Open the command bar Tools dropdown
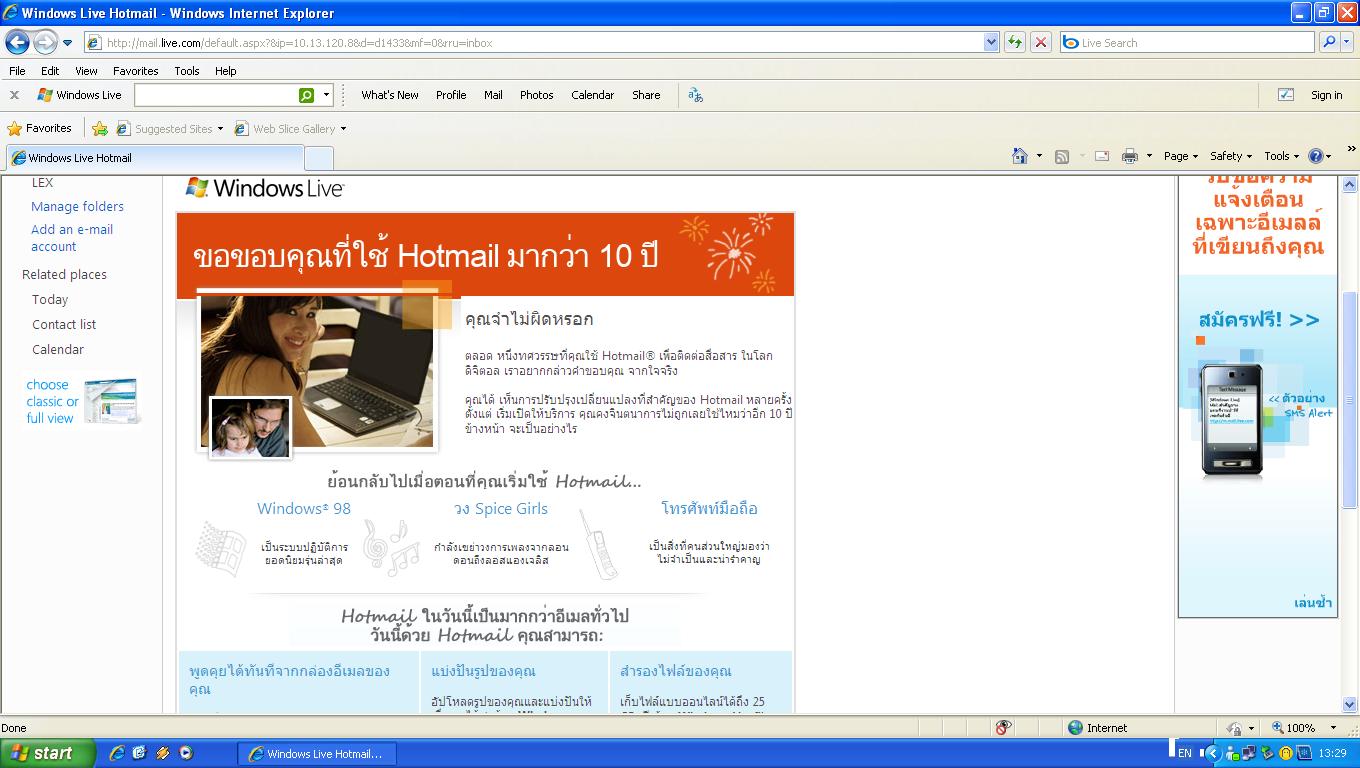The height and width of the screenshot is (768, 1360). tap(1281, 156)
